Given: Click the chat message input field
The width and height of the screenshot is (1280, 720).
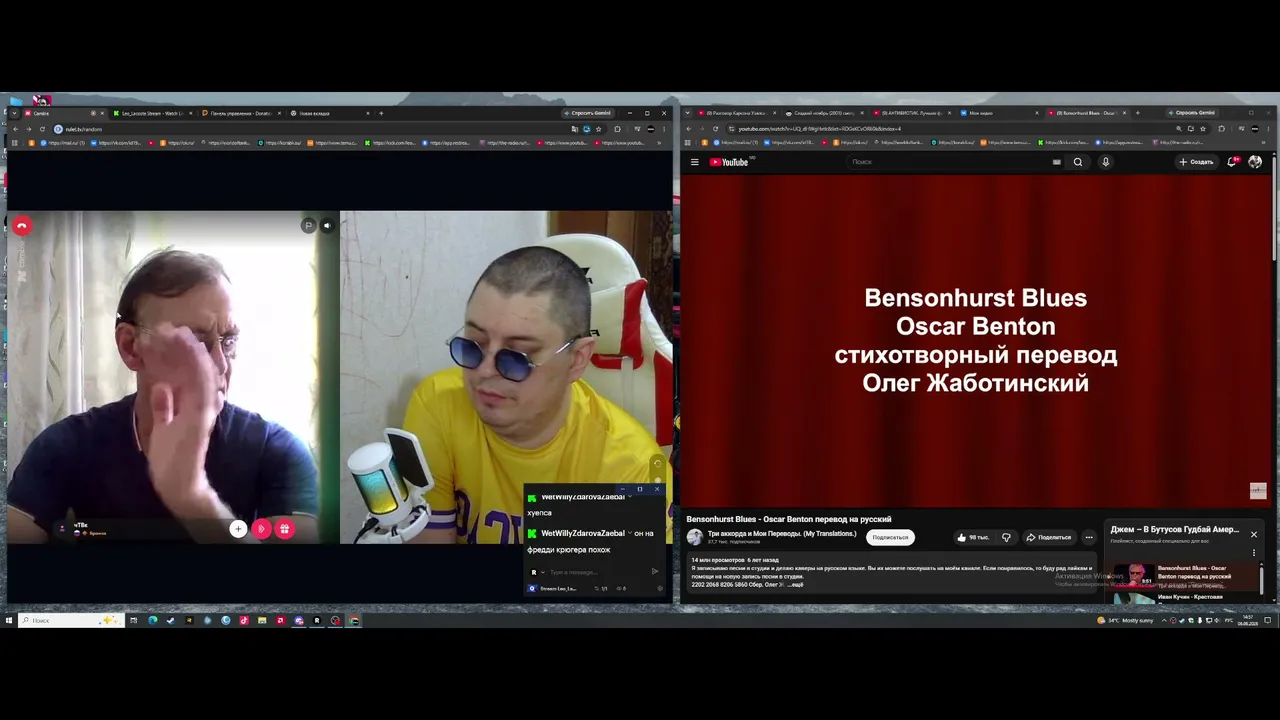Looking at the screenshot, I should pos(596,572).
